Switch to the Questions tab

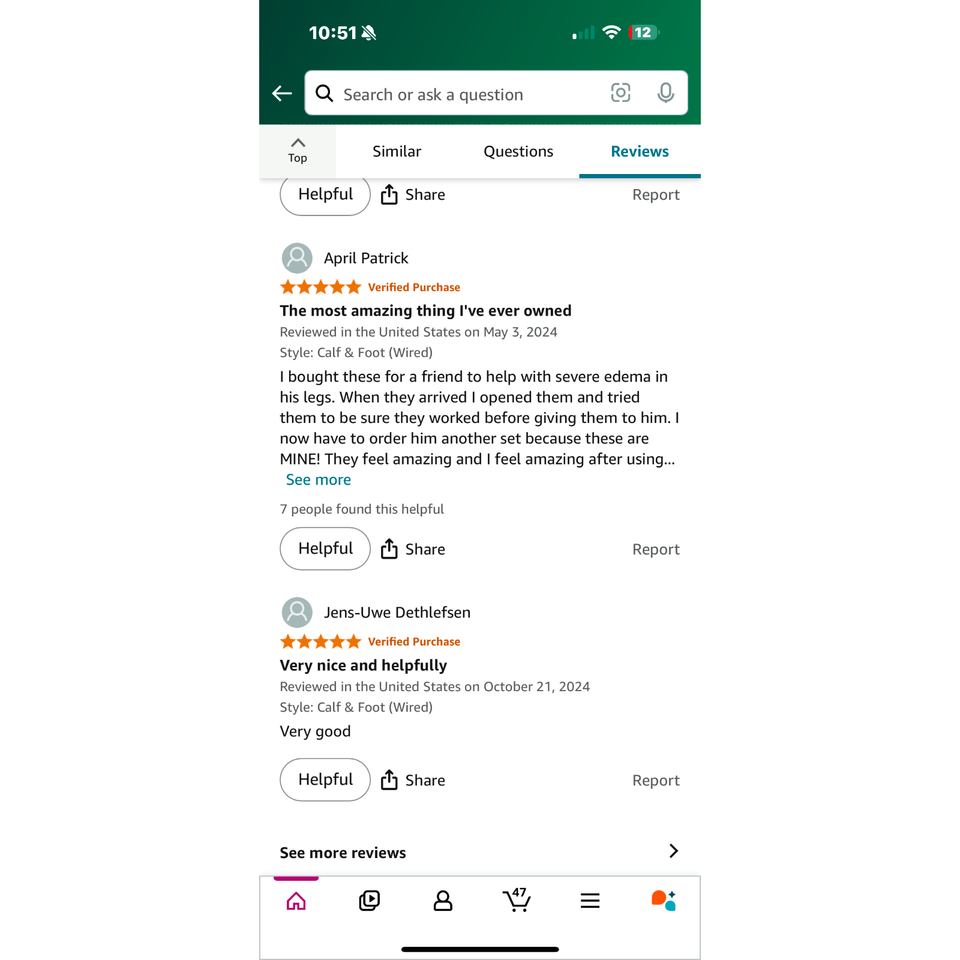click(x=518, y=151)
